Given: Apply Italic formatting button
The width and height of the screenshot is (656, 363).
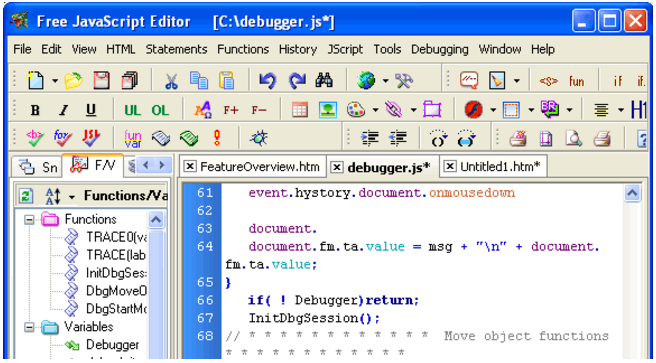Looking at the screenshot, I should point(63,110).
